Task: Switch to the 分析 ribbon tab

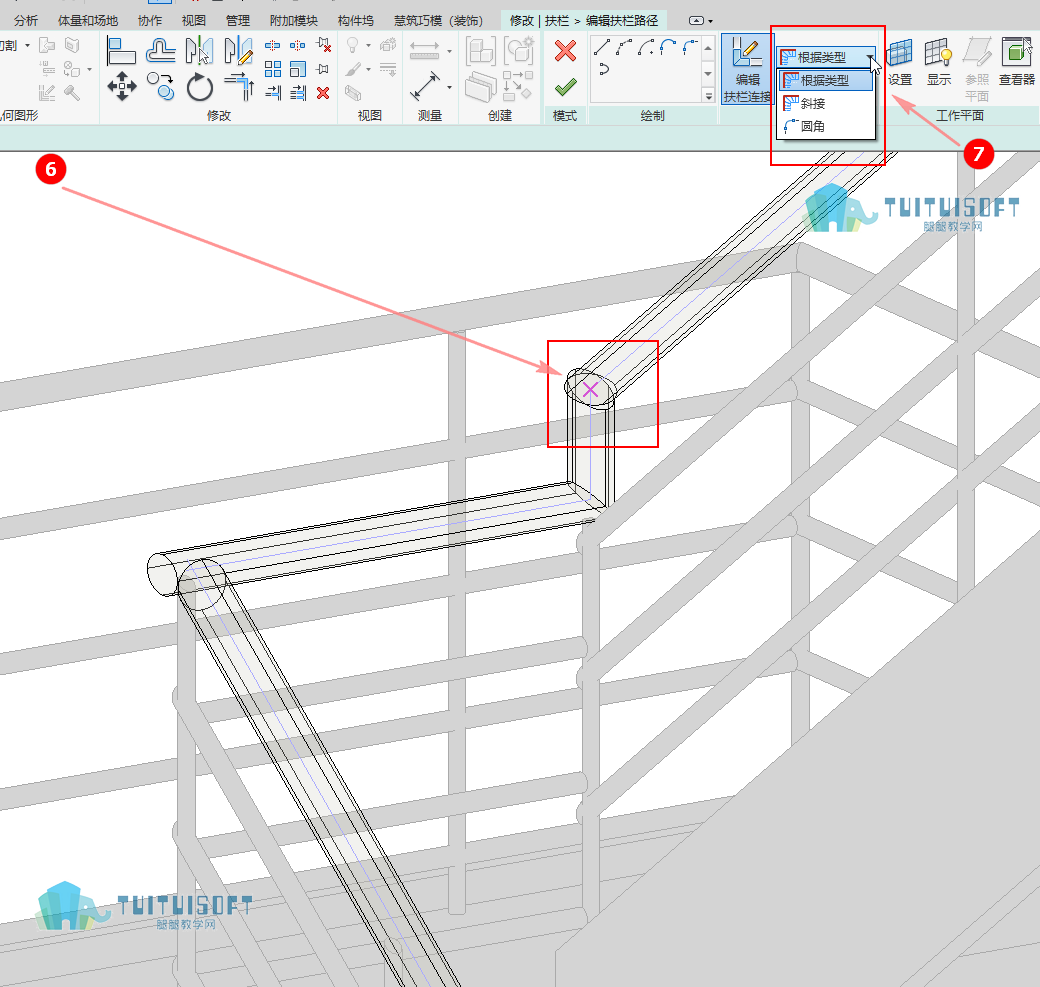Action: 26,21
